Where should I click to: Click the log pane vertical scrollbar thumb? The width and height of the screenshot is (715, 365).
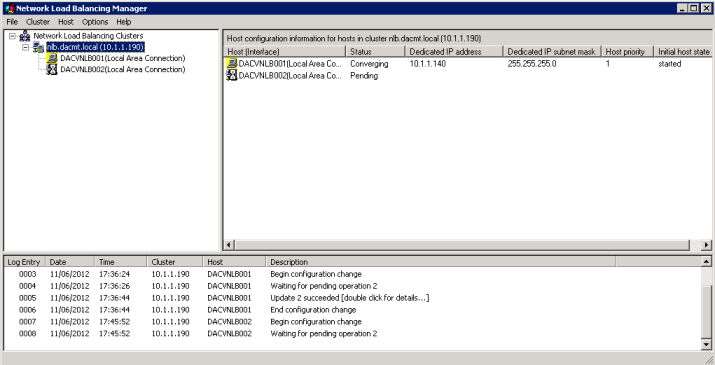(706, 313)
